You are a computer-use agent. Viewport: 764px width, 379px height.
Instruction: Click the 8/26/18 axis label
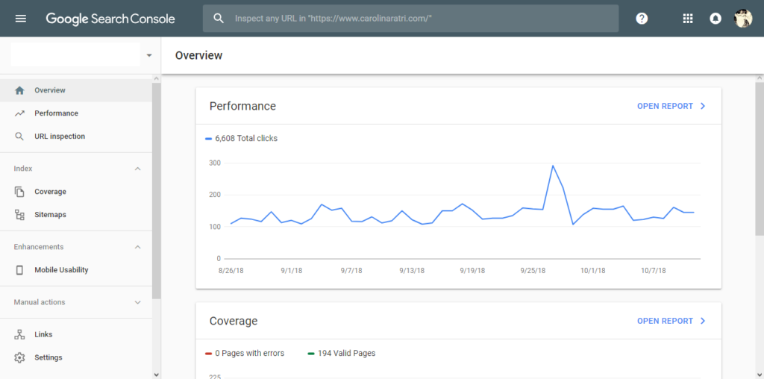230,270
